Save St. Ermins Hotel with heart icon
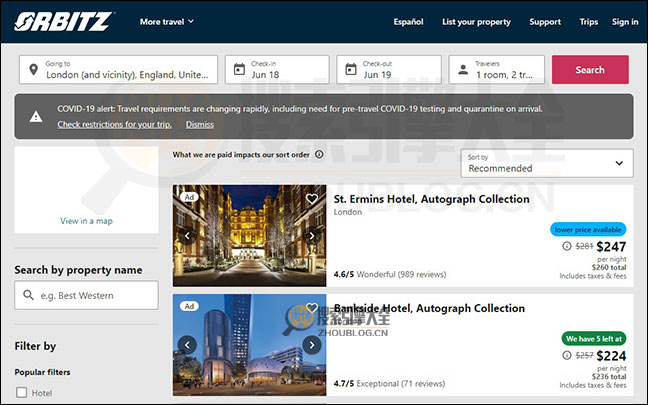 point(312,199)
